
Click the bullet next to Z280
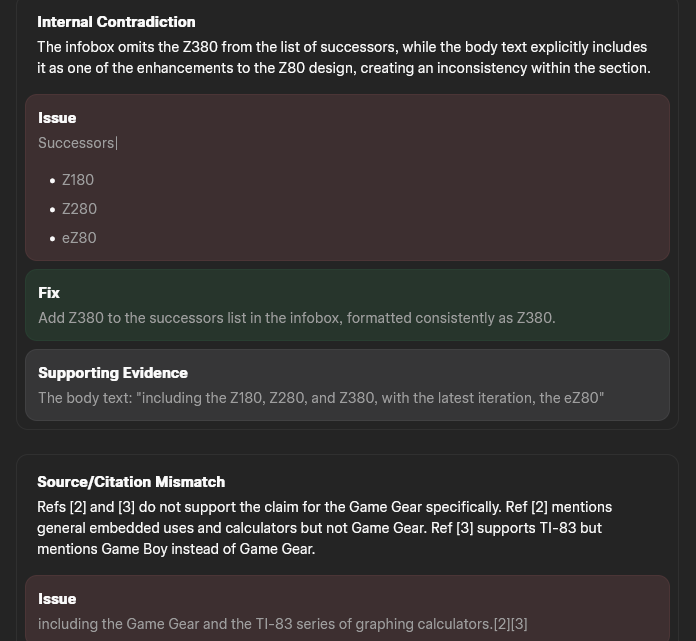(52, 210)
